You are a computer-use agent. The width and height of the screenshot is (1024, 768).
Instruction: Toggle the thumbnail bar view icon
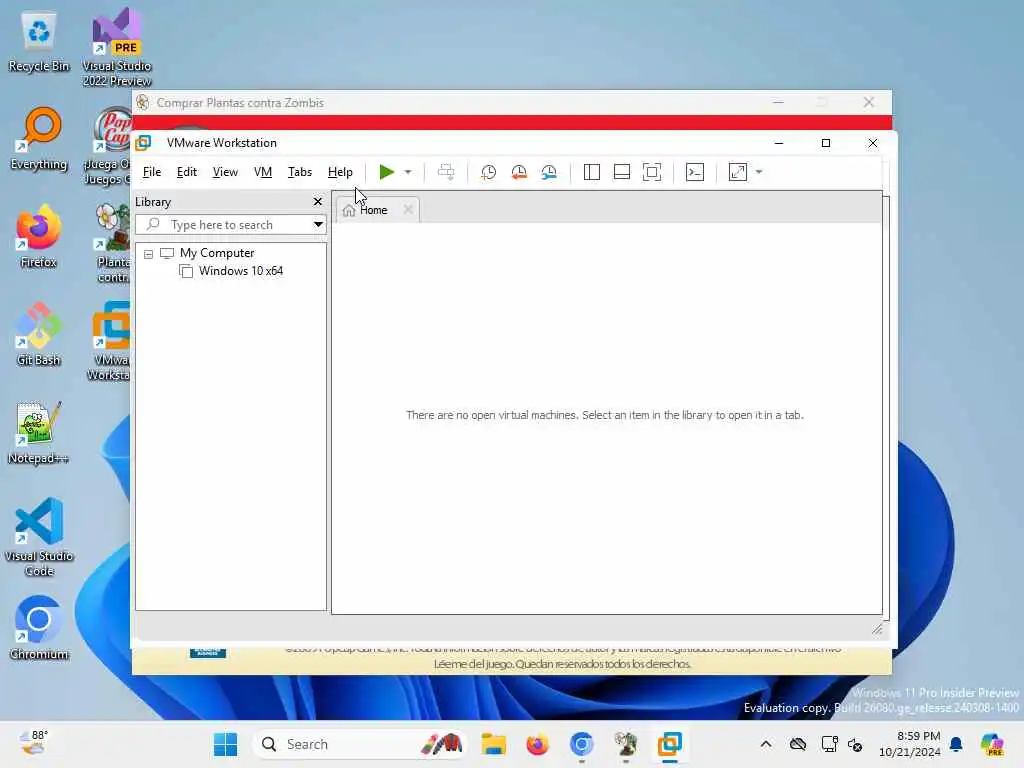(x=622, y=172)
